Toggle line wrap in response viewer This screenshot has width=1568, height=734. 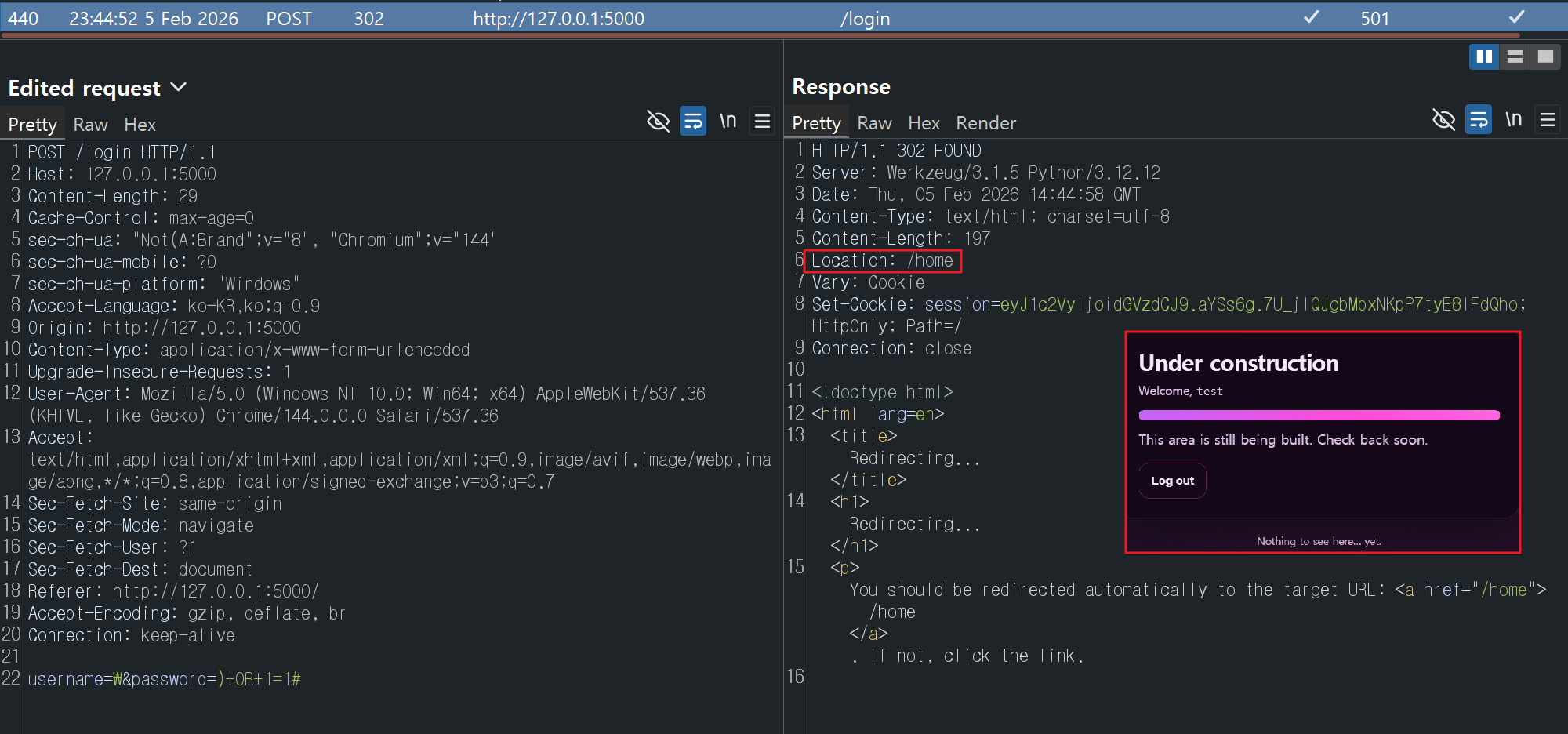tap(1479, 119)
